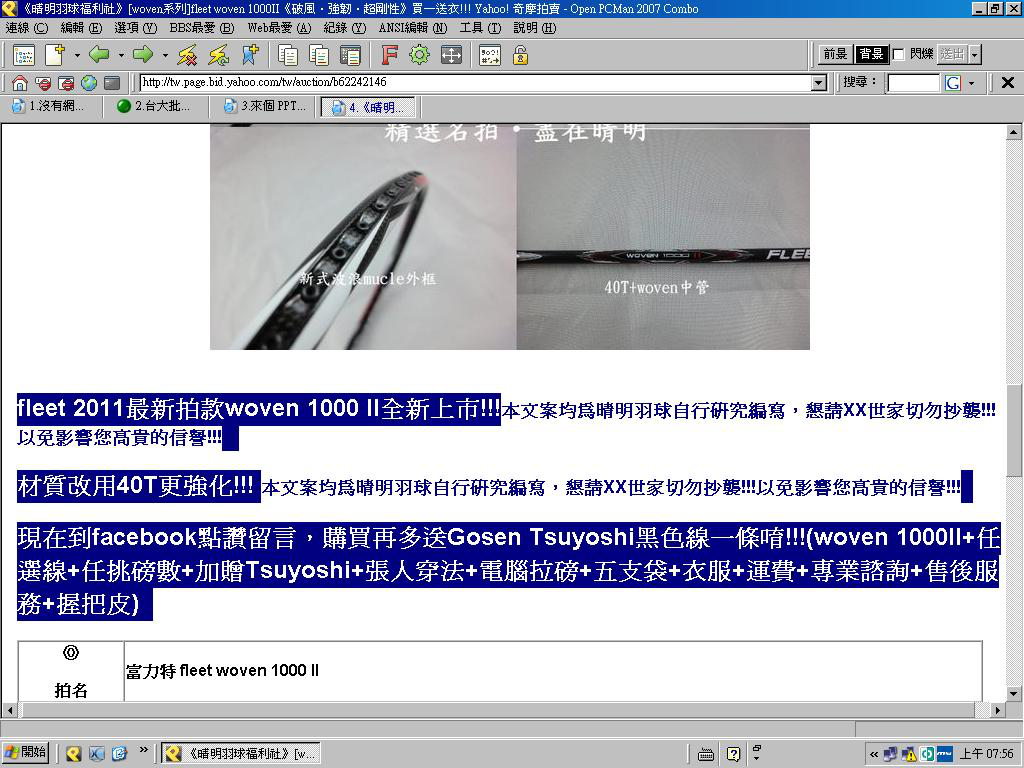Go forward with the green right arrow
1024x768 pixels.
point(143,55)
